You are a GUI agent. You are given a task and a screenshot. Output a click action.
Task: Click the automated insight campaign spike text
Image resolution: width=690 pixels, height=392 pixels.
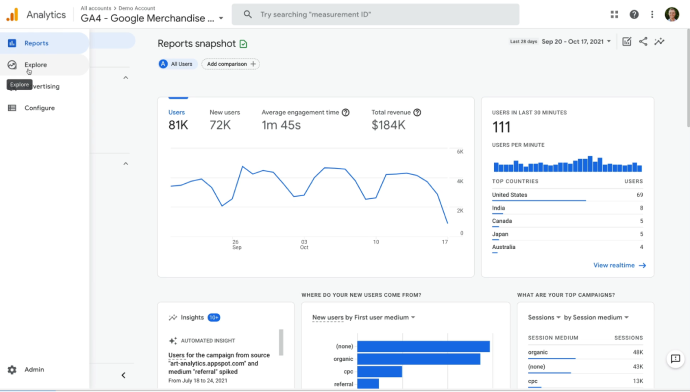point(219,363)
